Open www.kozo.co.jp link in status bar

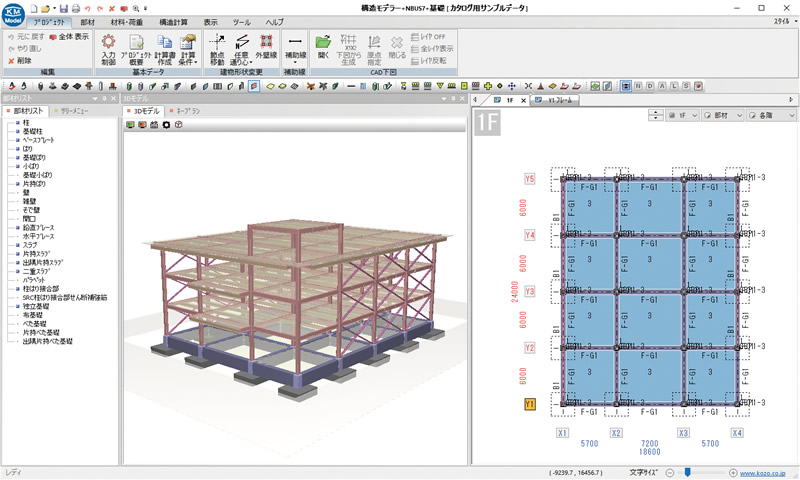(763, 473)
